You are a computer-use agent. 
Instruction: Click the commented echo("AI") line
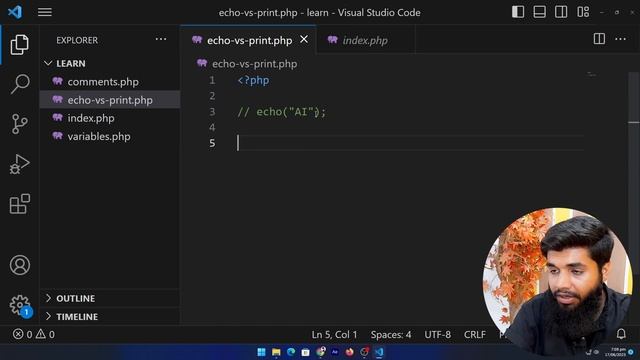pos(282,112)
